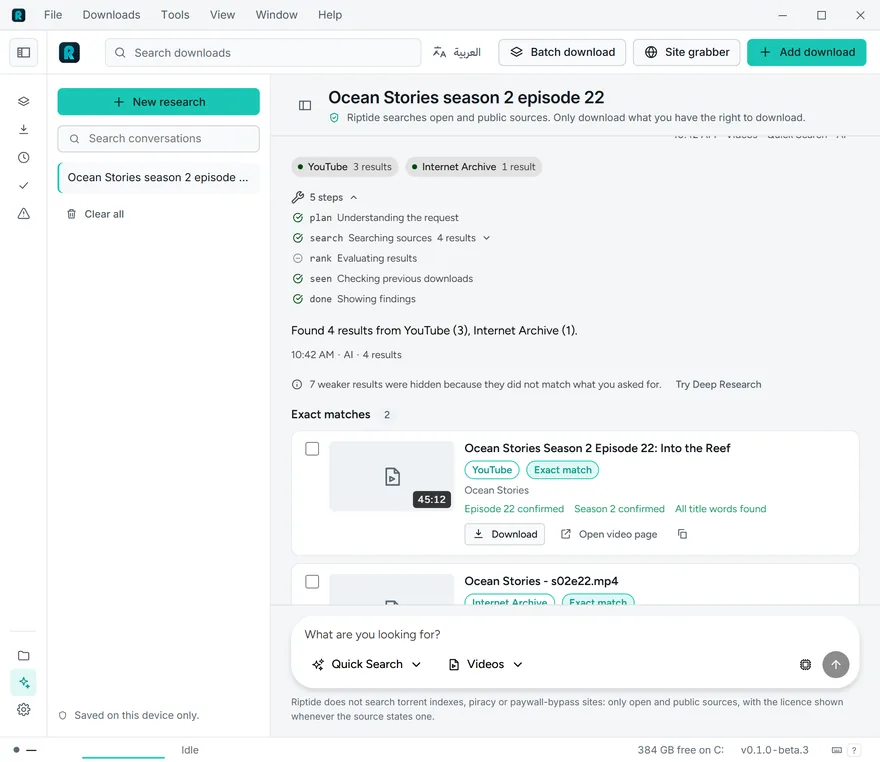Click the Into the Reef video thumbnail

391,476
